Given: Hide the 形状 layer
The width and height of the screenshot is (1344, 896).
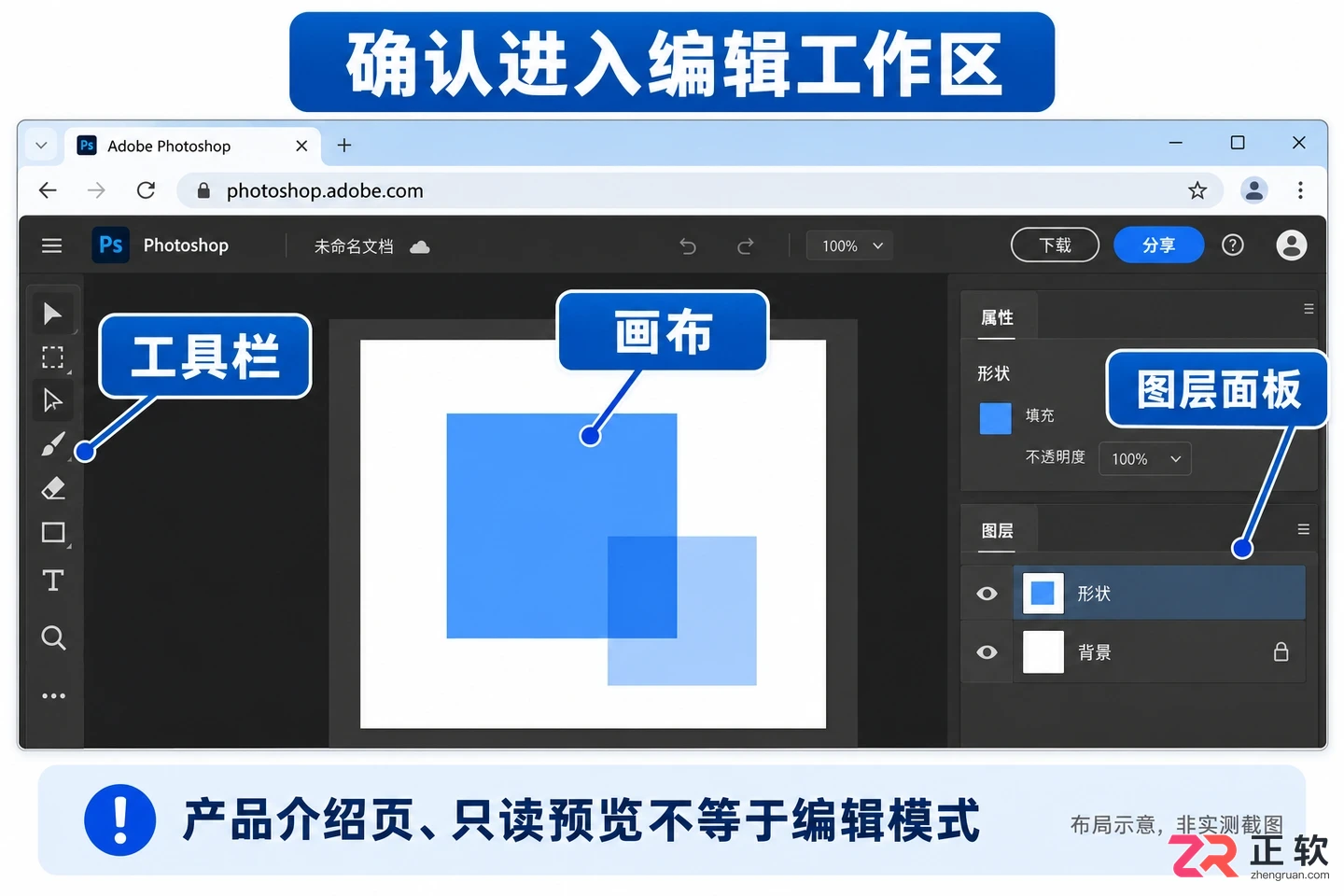Looking at the screenshot, I should (987, 594).
